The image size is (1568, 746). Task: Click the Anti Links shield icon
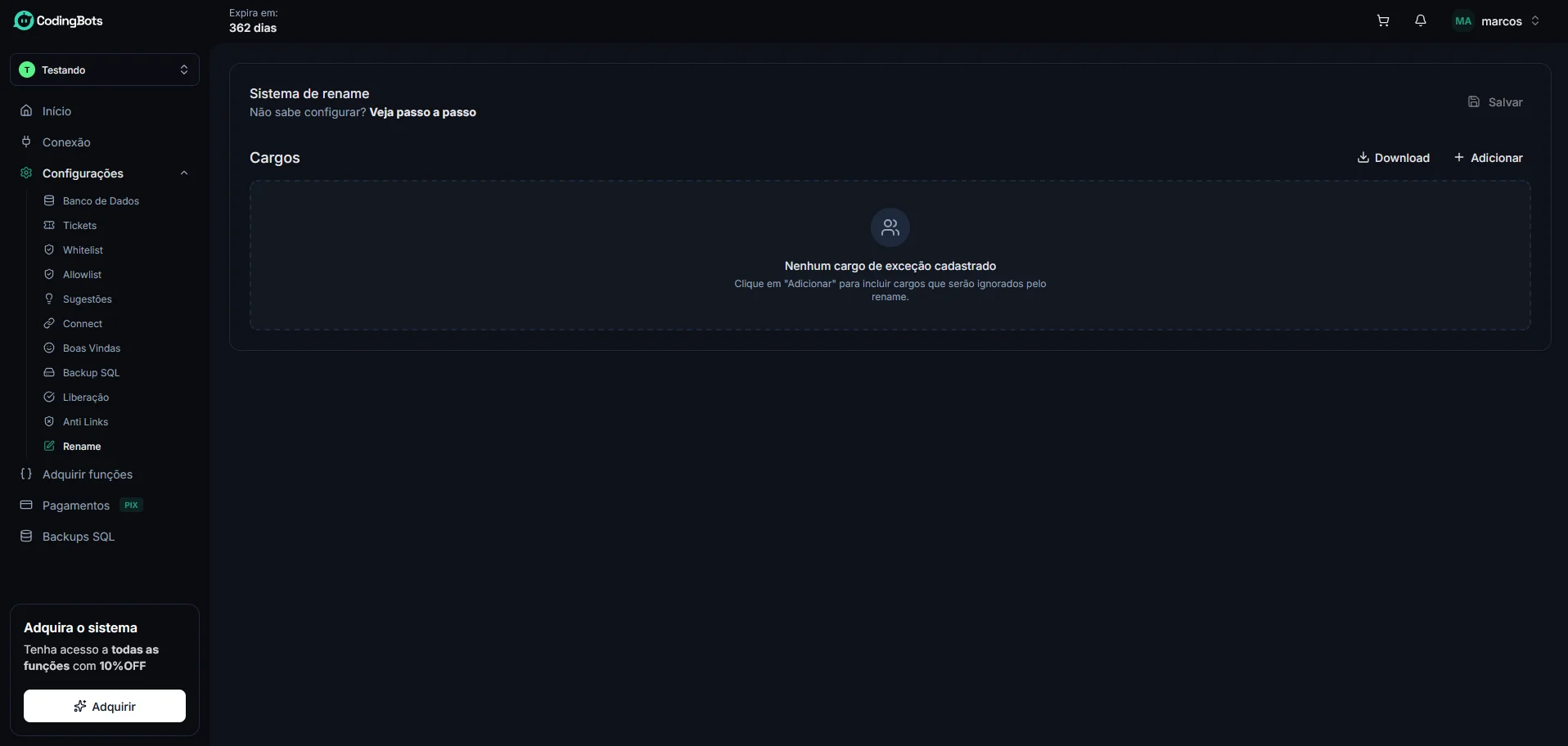coord(49,421)
